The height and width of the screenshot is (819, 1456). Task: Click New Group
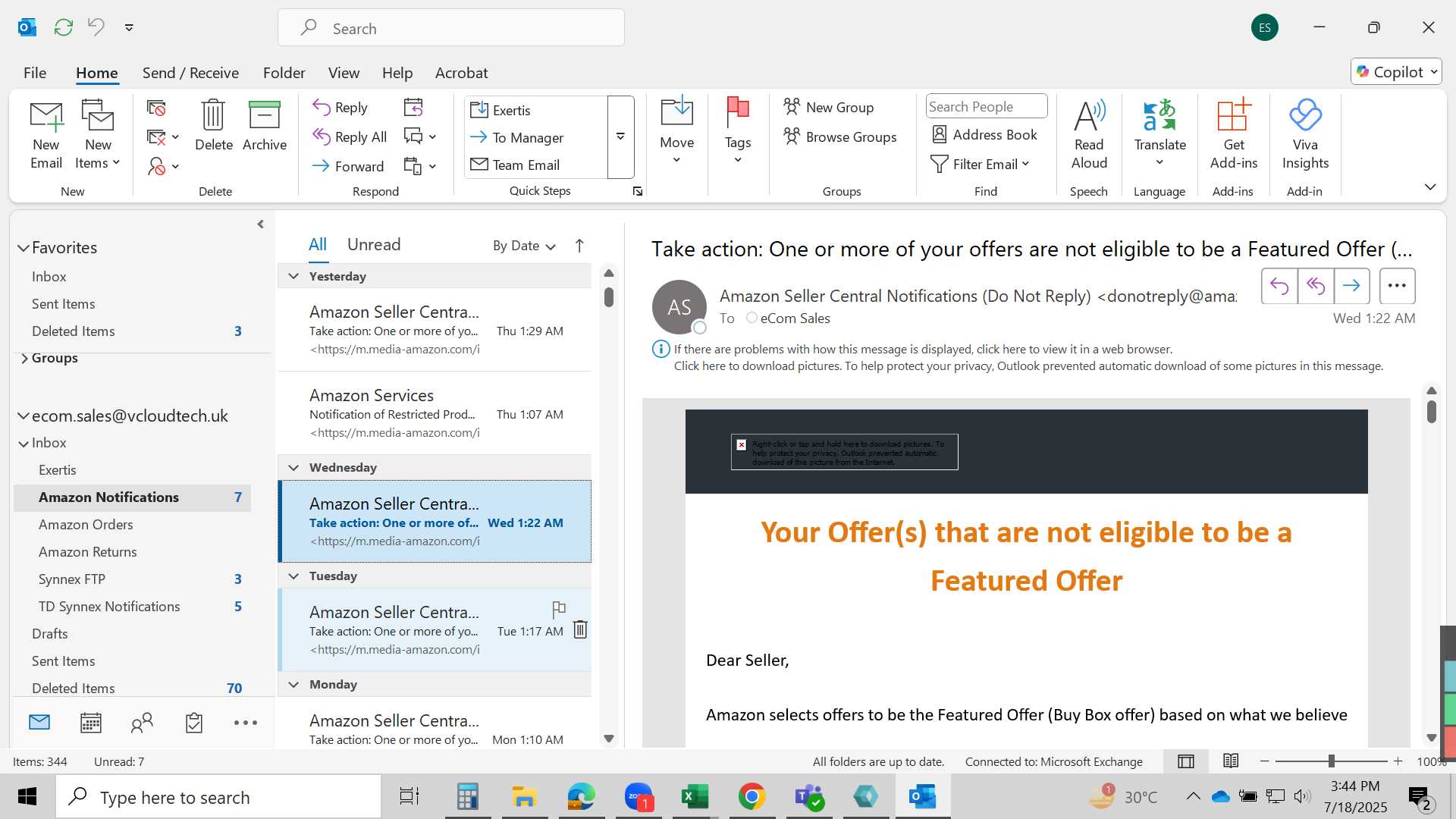tap(829, 107)
